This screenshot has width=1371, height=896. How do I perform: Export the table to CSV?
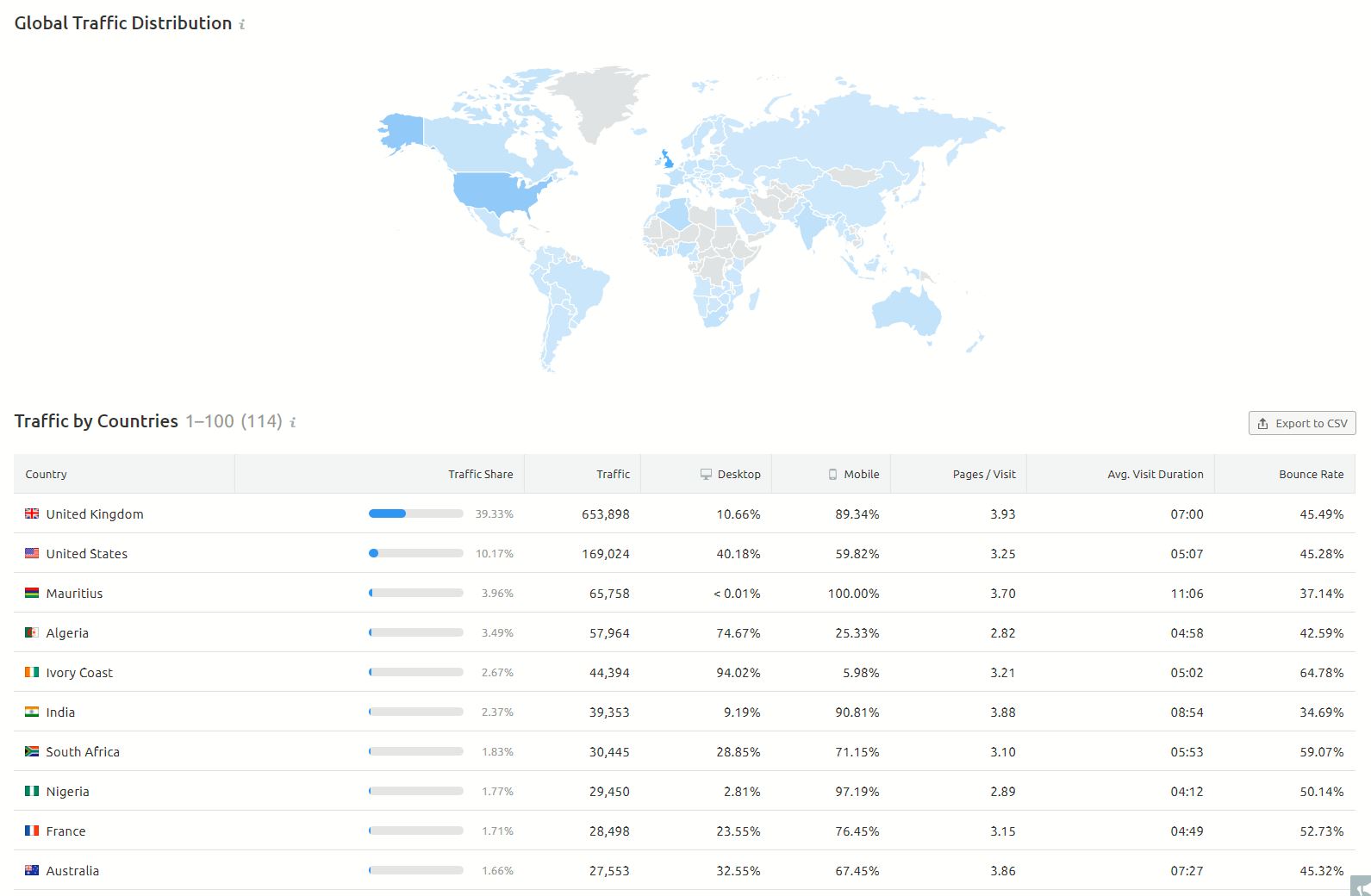tap(1302, 423)
